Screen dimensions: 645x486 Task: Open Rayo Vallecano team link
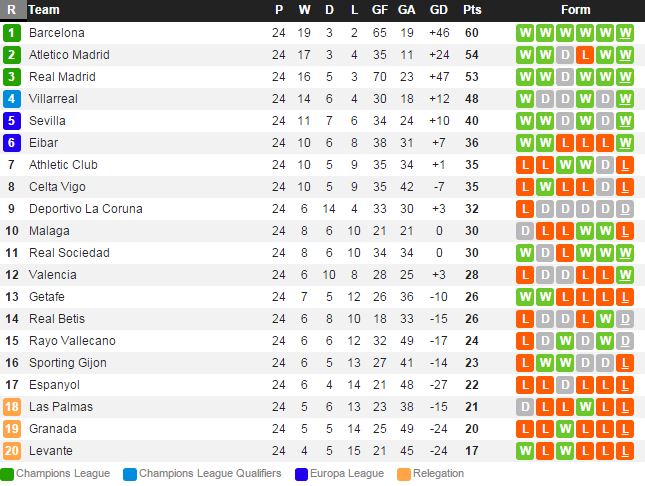(x=72, y=341)
